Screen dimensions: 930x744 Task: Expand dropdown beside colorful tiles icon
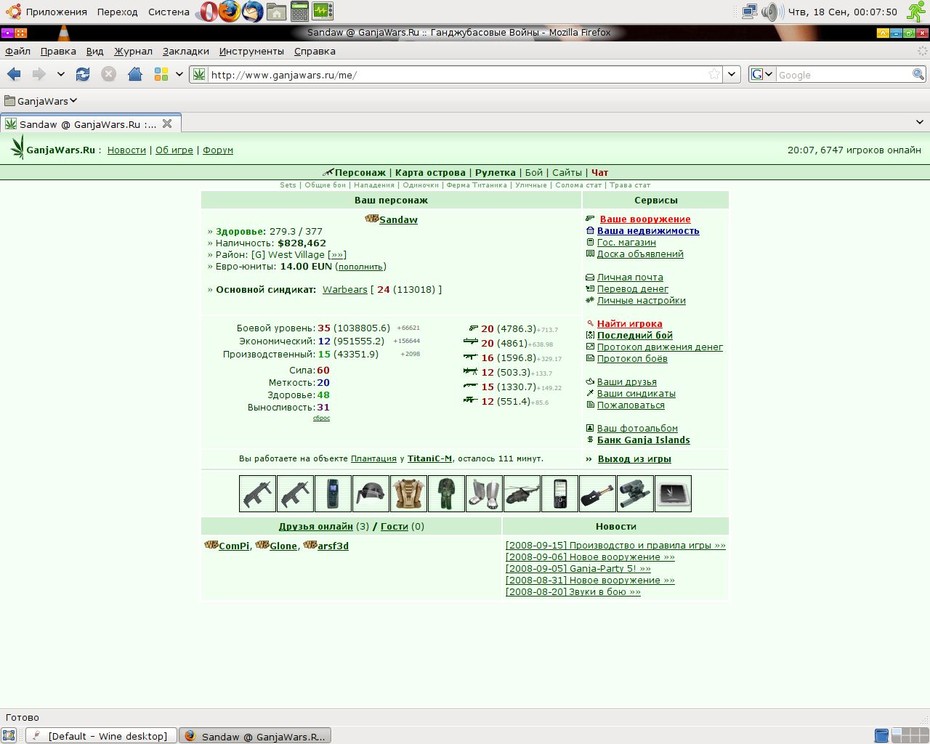click(x=179, y=74)
